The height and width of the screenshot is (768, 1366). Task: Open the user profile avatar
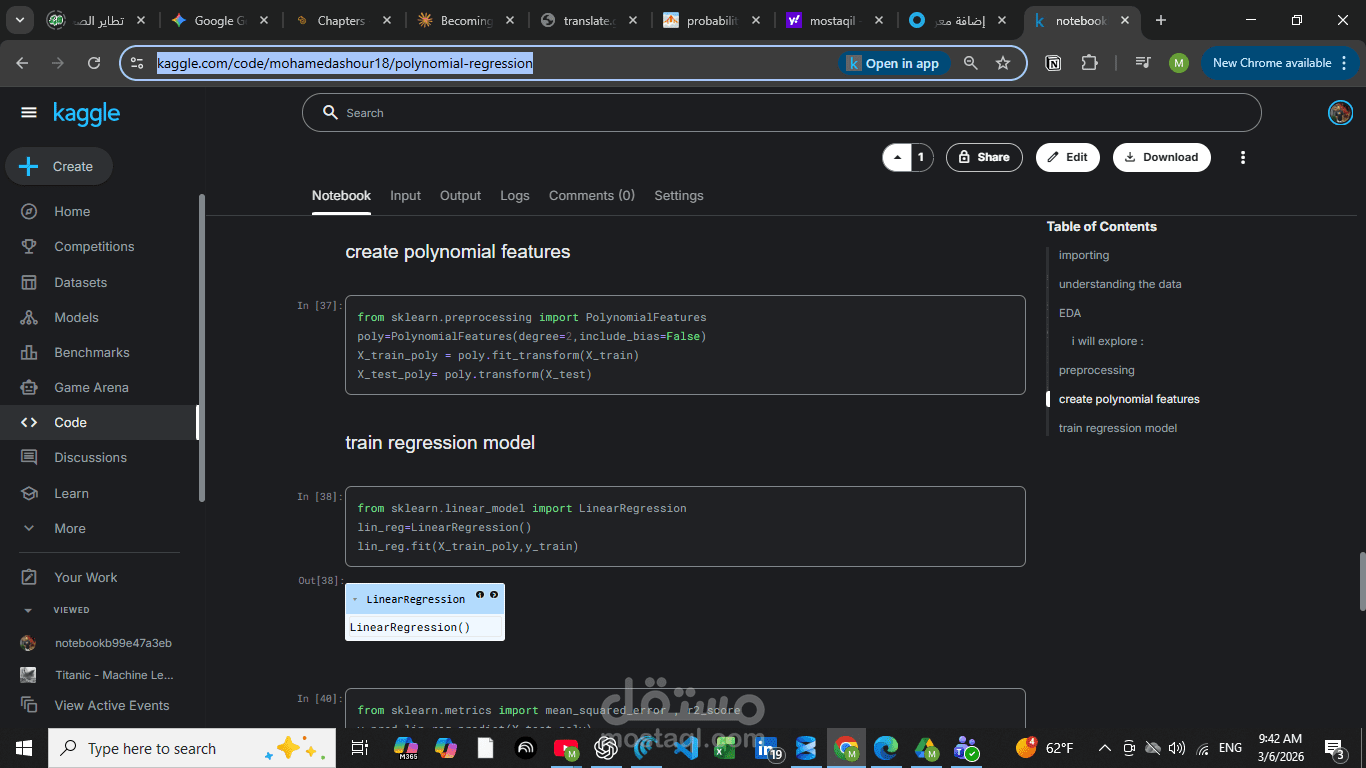point(1340,113)
